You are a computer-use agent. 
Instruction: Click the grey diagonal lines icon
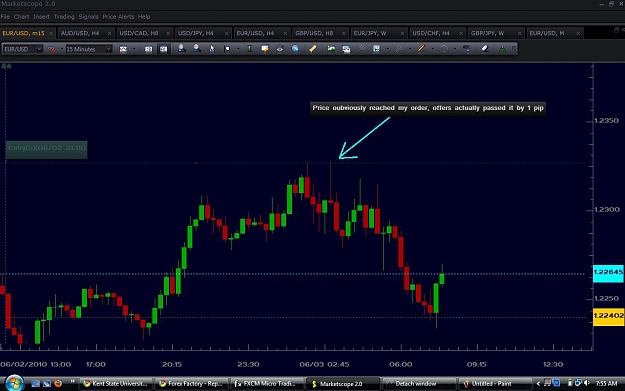click(x=361, y=49)
